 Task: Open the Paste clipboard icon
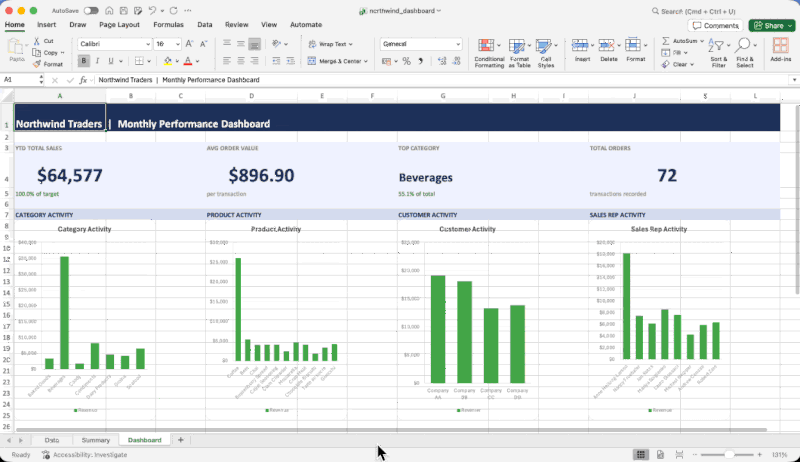coord(17,48)
